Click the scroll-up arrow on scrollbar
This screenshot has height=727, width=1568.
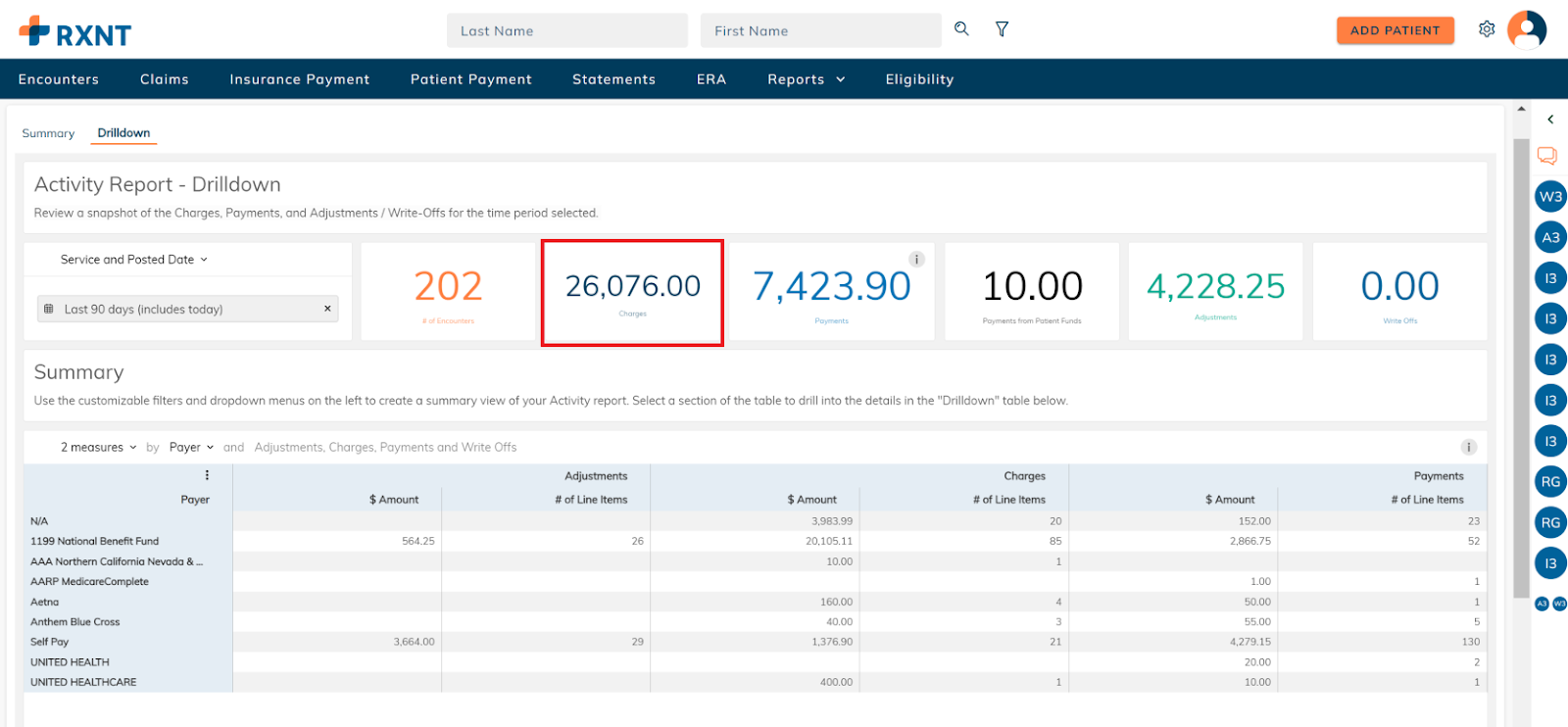pyautogui.click(x=1521, y=109)
